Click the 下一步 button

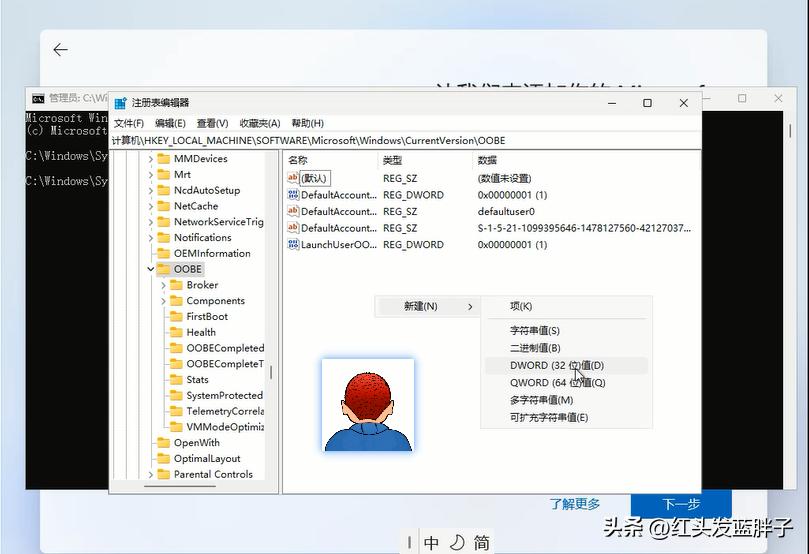pos(681,504)
